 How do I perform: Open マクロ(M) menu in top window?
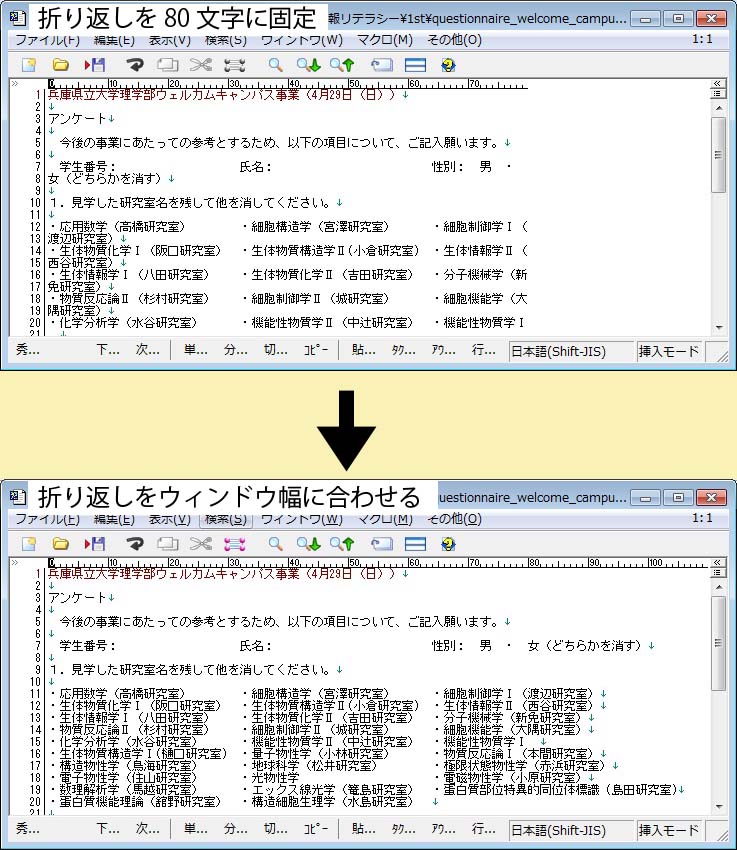point(385,40)
